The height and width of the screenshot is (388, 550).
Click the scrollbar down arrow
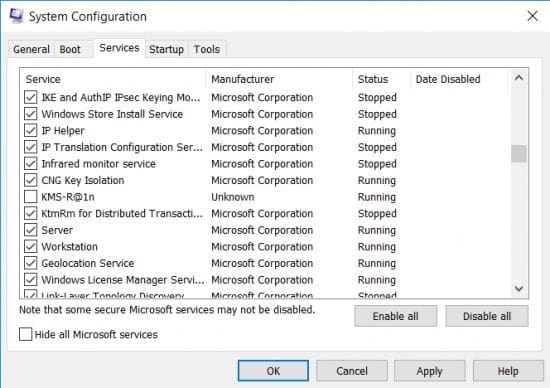click(519, 288)
